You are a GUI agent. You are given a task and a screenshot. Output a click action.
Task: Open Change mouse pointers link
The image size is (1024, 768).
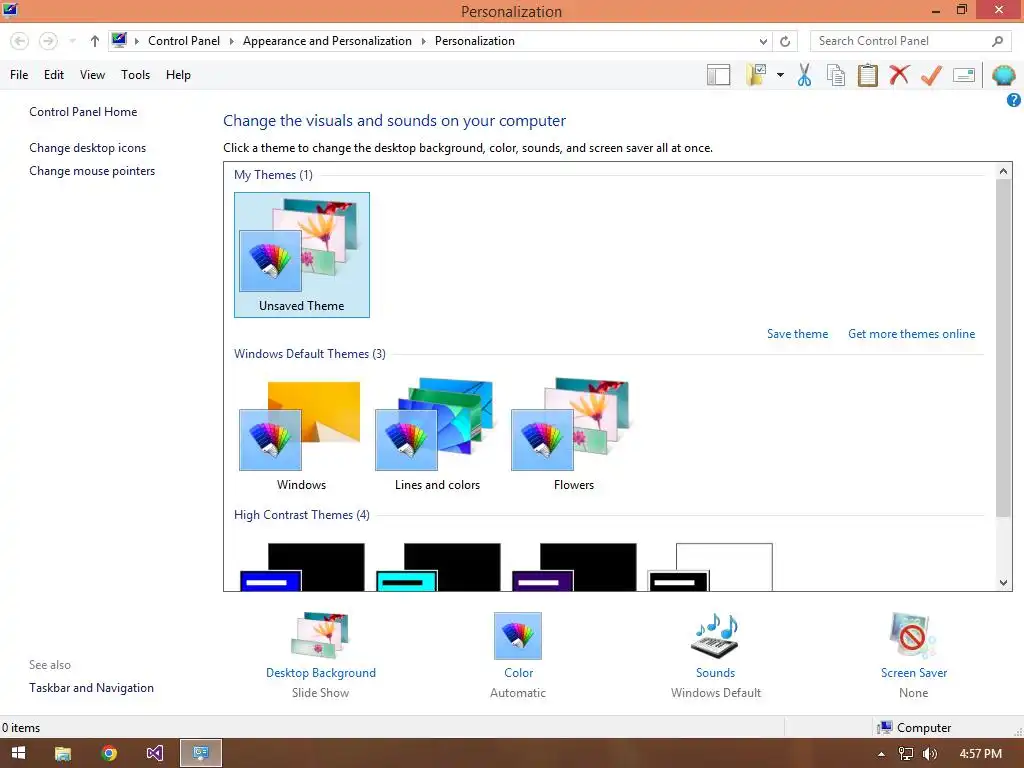coord(92,171)
